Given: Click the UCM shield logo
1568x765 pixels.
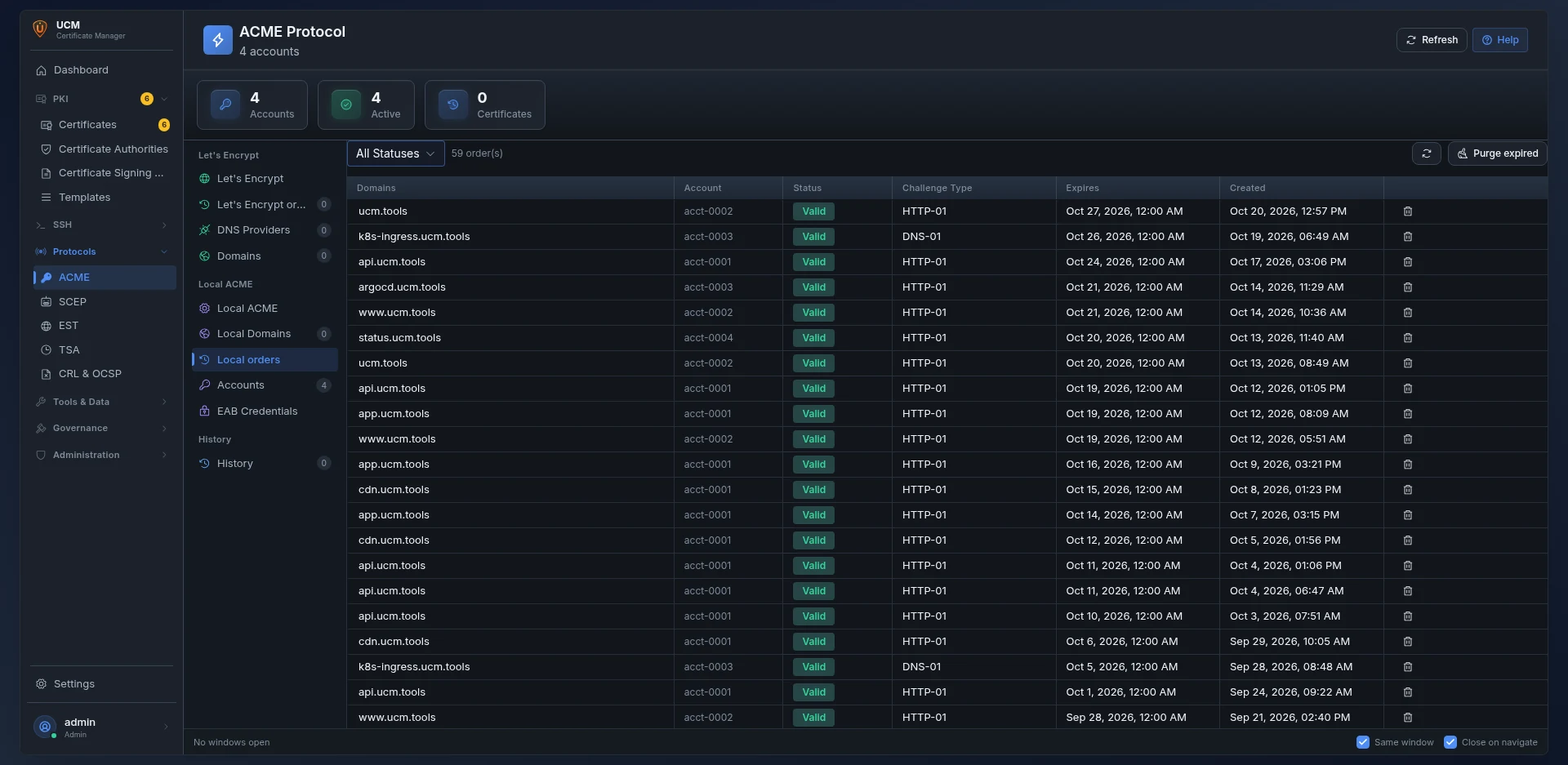Looking at the screenshot, I should click(x=39, y=29).
